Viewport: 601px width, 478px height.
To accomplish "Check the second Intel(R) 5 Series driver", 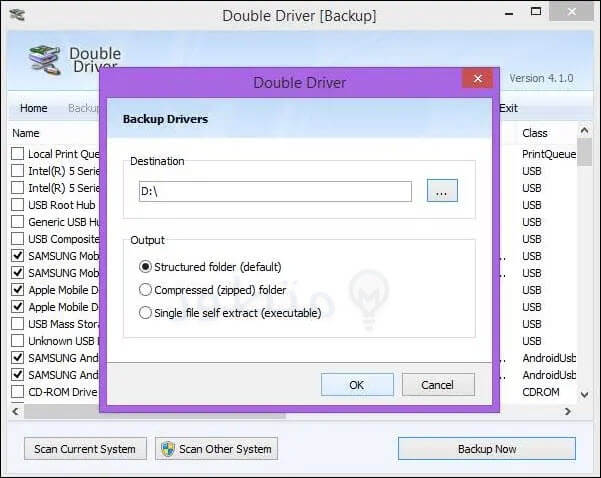I will click(x=17, y=188).
